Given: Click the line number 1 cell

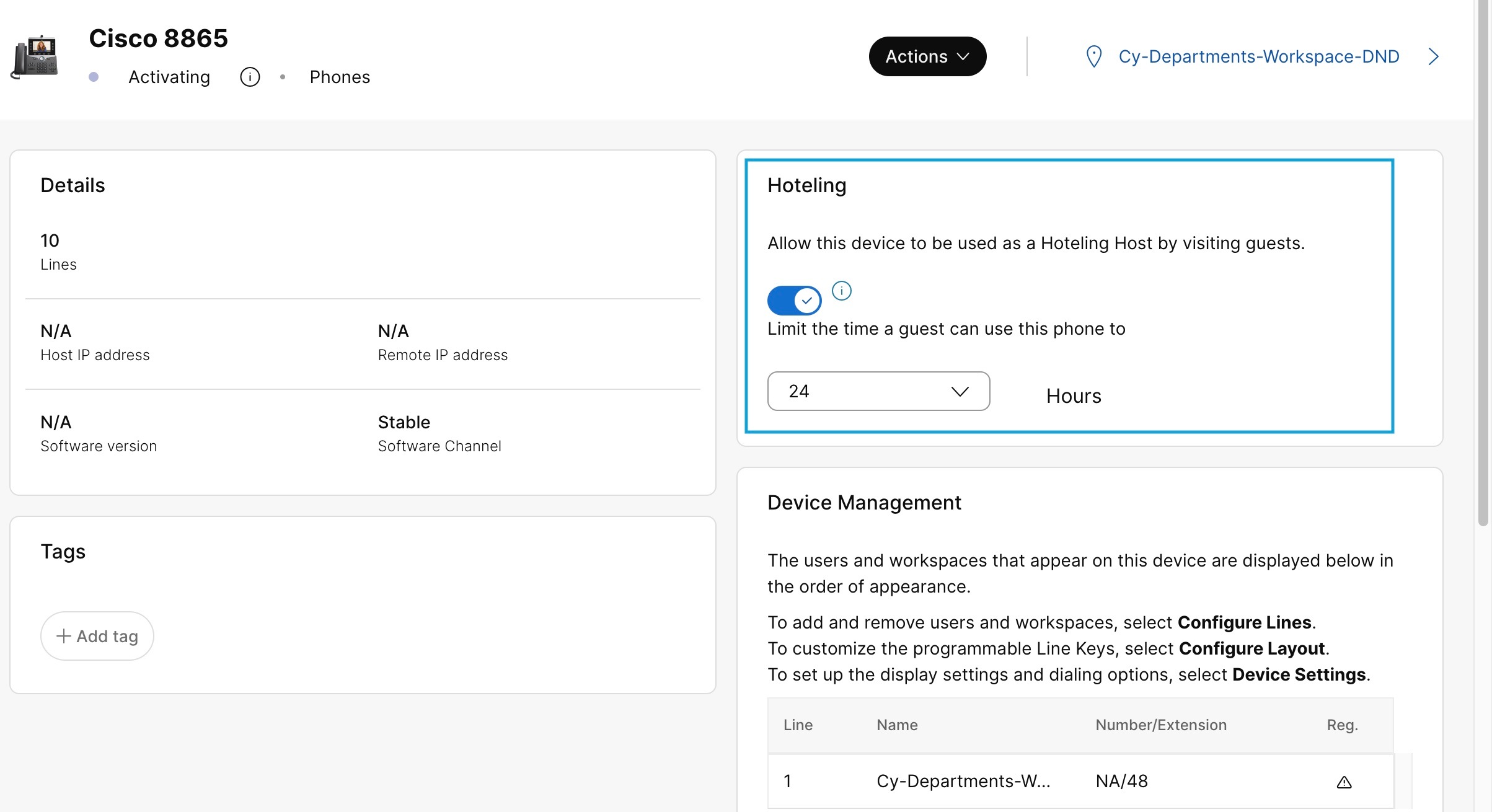Looking at the screenshot, I should coord(787,781).
